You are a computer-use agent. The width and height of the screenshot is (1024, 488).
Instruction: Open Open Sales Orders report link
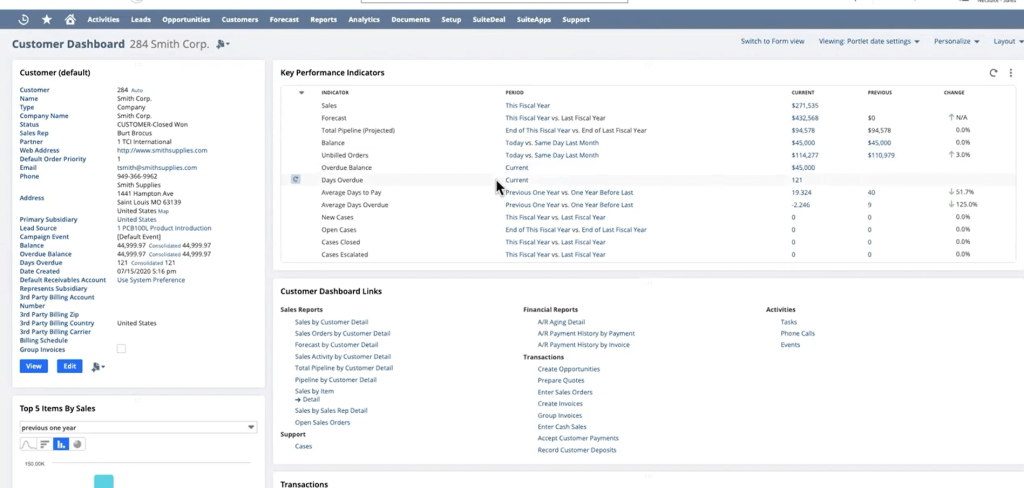click(x=322, y=423)
